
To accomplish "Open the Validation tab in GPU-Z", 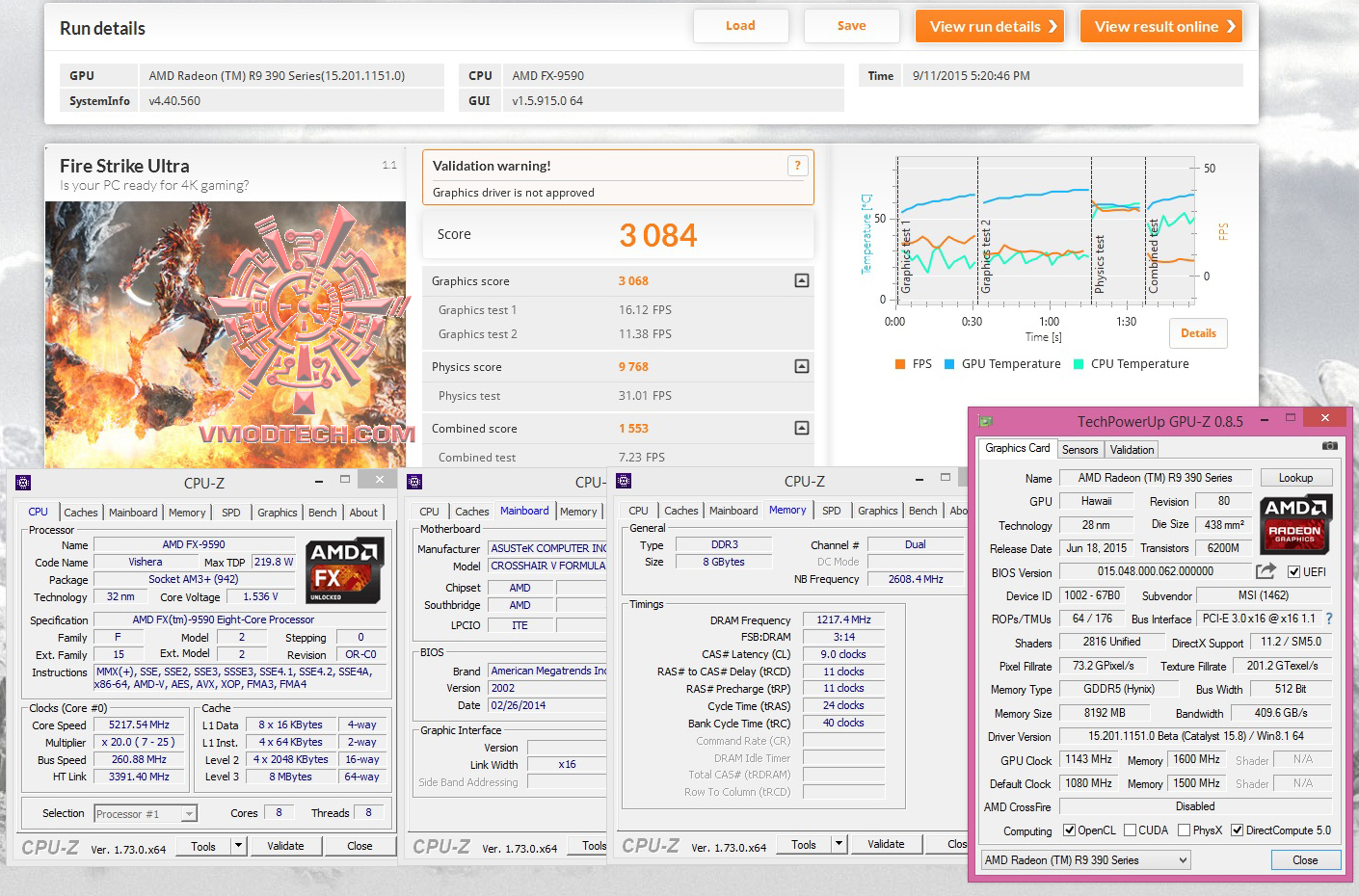I will [x=1132, y=450].
